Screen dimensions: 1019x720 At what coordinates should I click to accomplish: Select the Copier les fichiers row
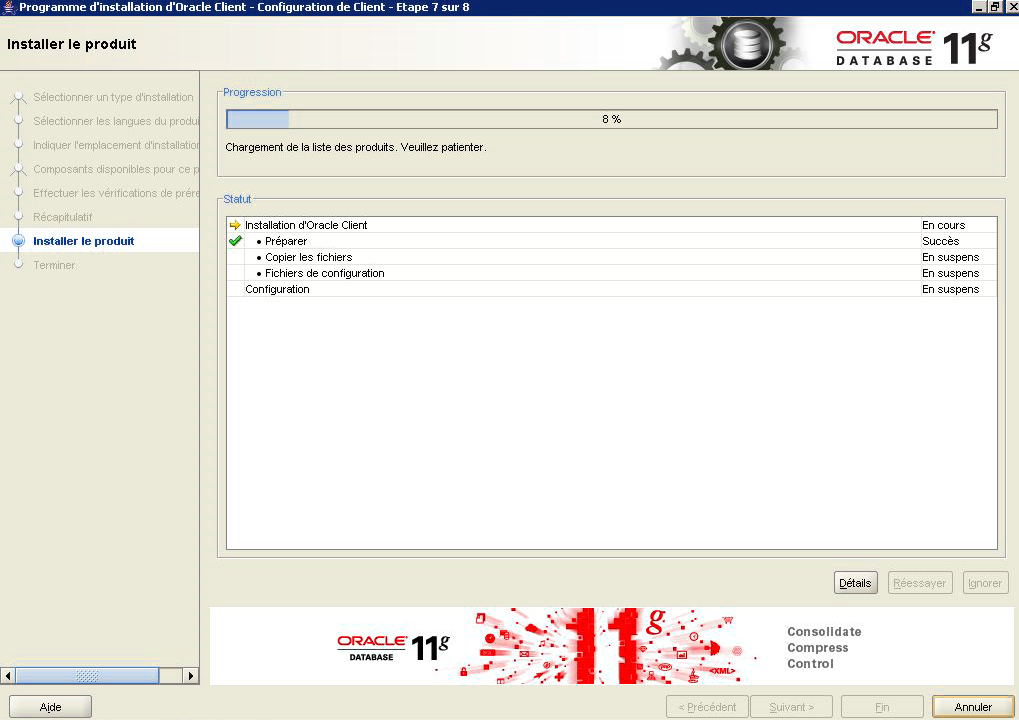pyautogui.click(x=612, y=257)
